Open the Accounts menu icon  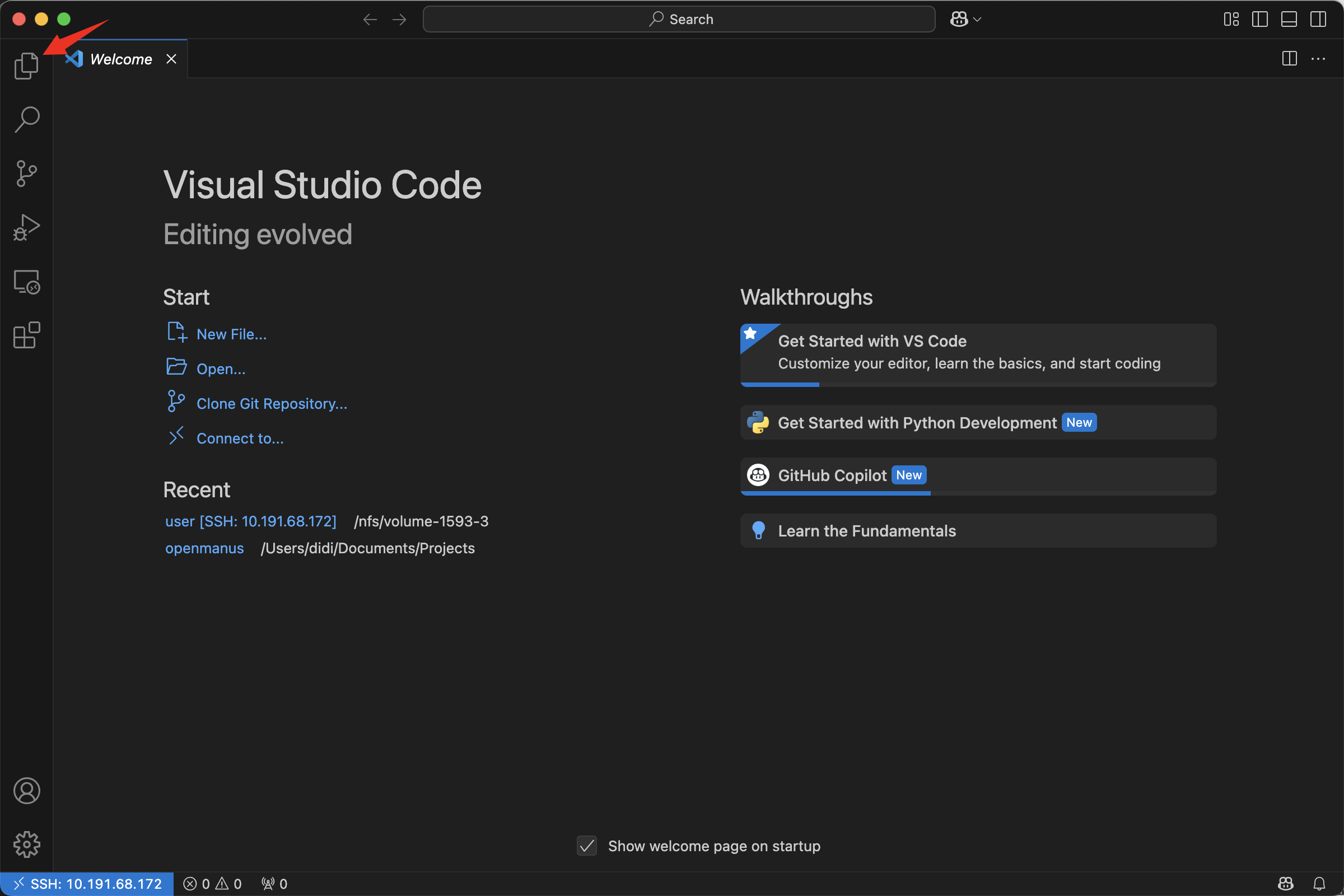(x=26, y=790)
